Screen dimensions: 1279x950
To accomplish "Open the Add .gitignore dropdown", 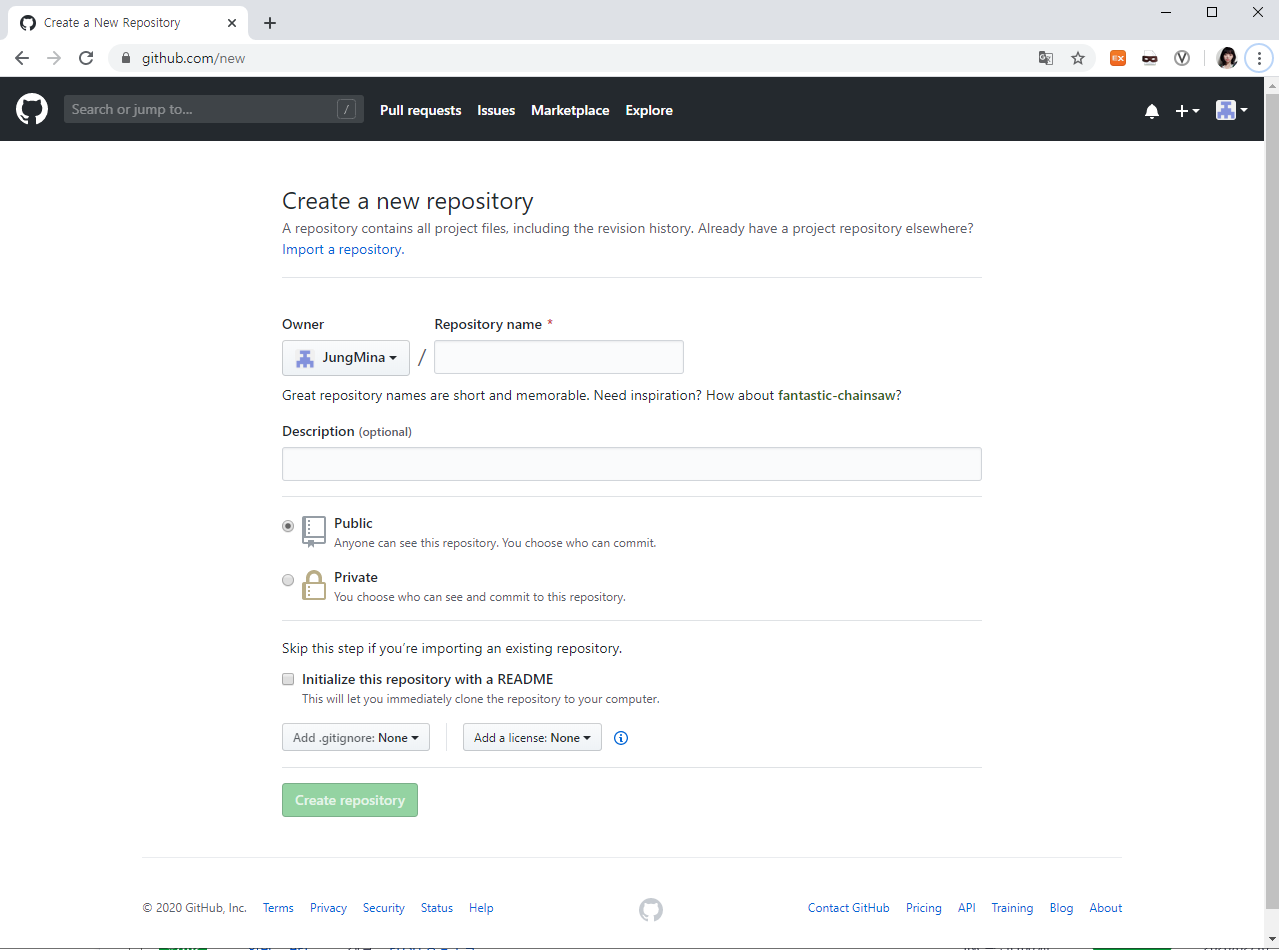I will [x=356, y=738].
